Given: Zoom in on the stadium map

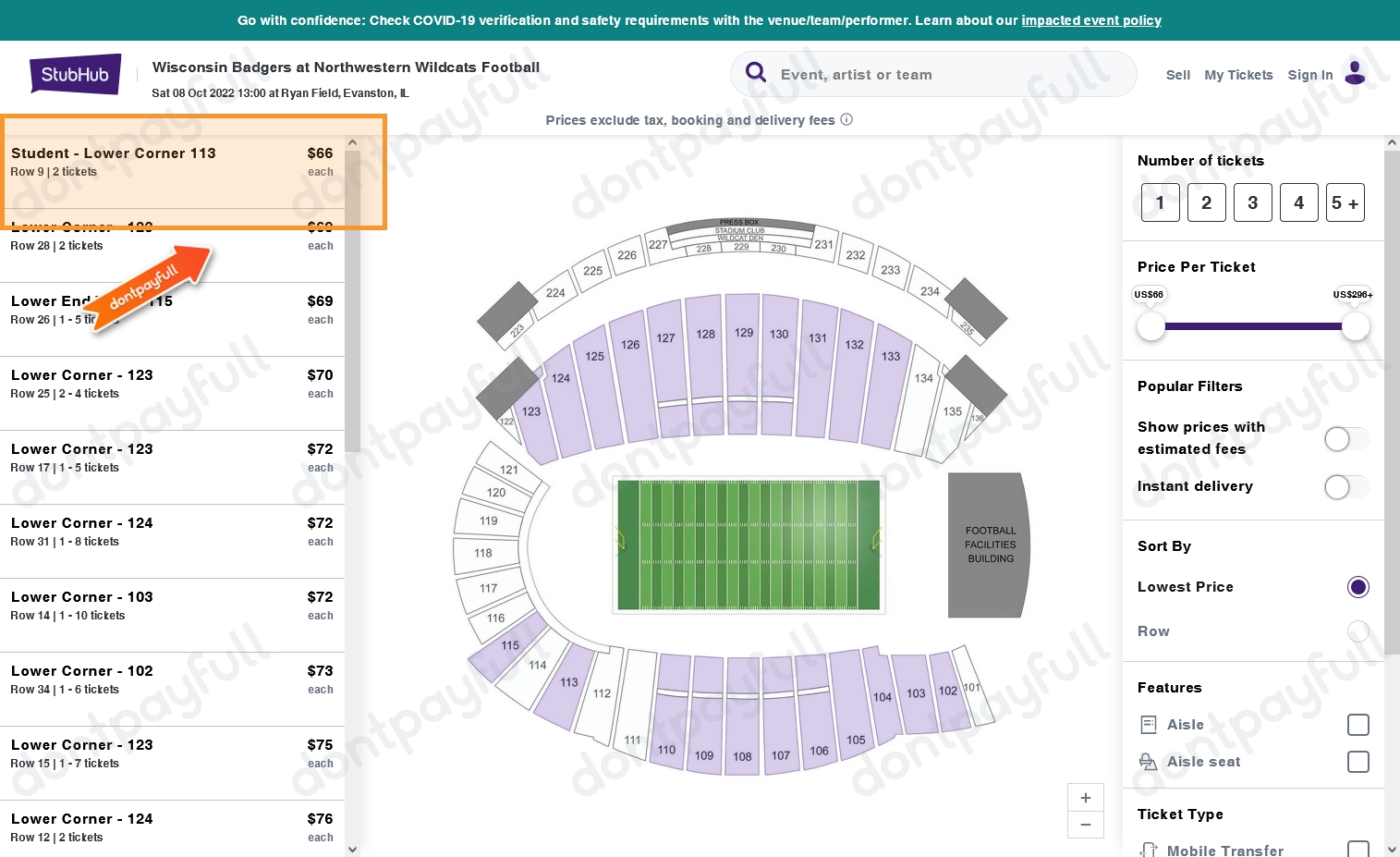Looking at the screenshot, I should pyautogui.click(x=1085, y=798).
